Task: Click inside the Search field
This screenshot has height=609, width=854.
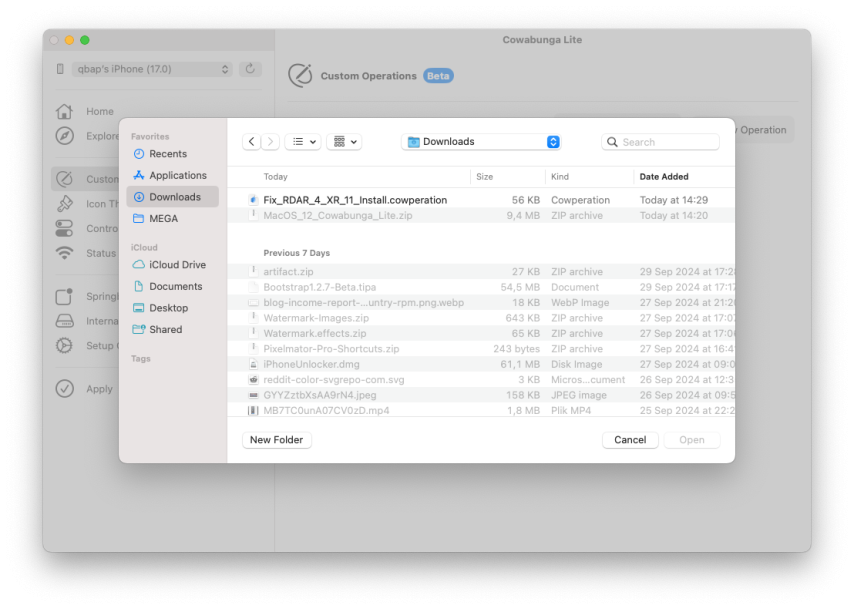Action: click(x=660, y=142)
